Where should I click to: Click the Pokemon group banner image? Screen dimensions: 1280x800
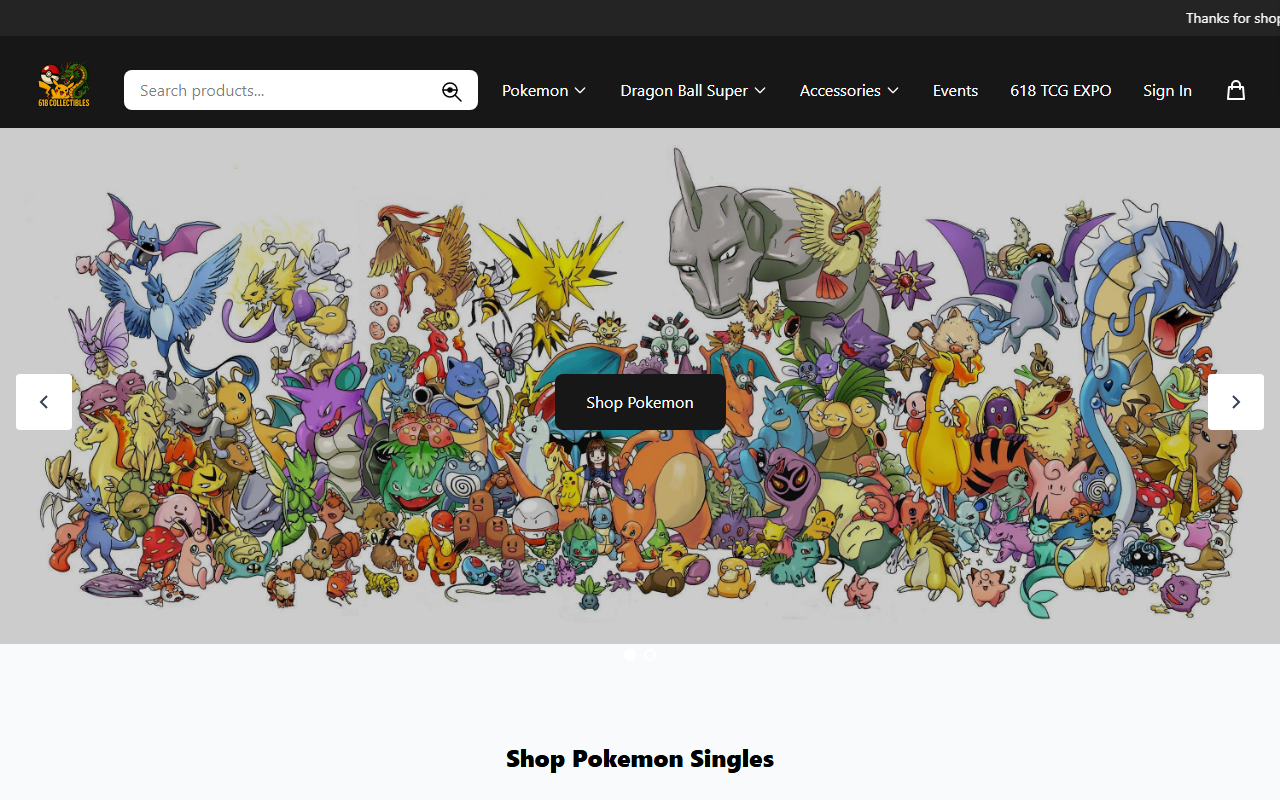pyautogui.click(x=640, y=386)
